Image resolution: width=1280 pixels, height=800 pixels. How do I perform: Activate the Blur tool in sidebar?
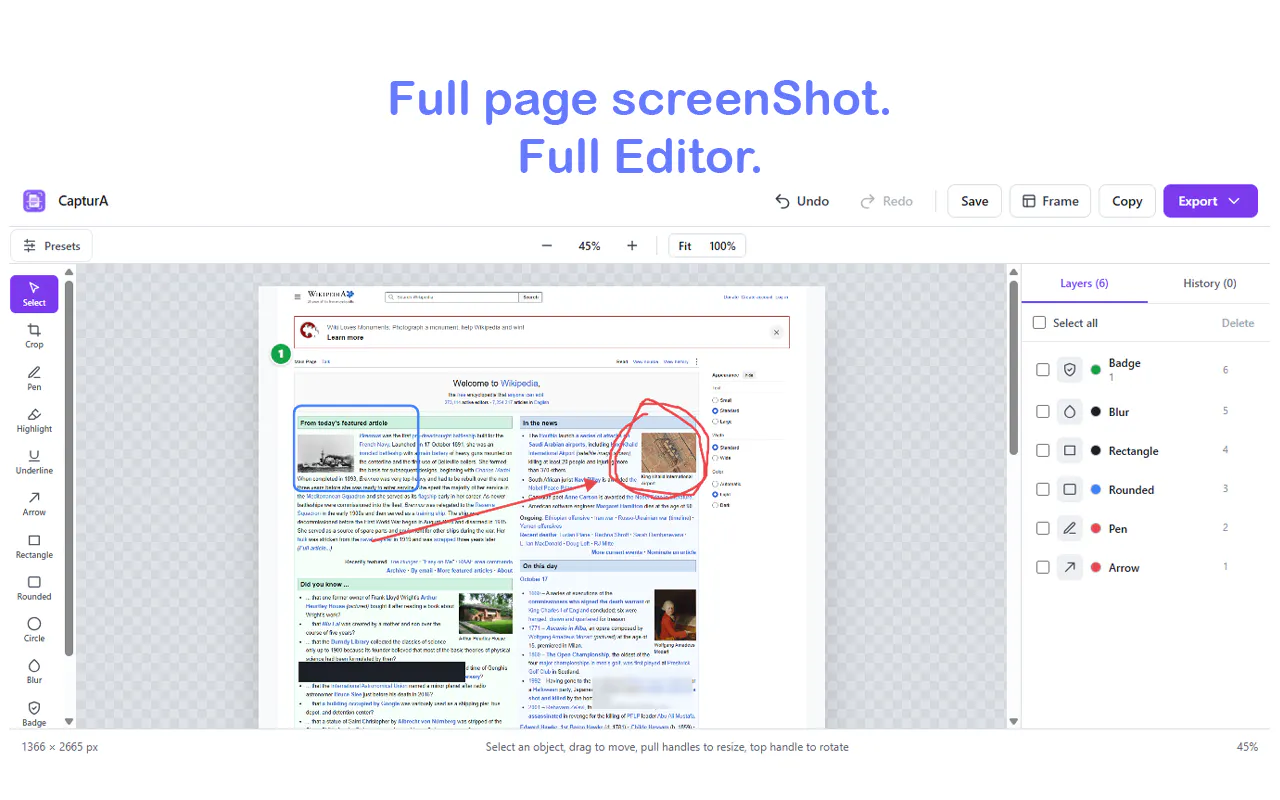click(x=34, y=672)
